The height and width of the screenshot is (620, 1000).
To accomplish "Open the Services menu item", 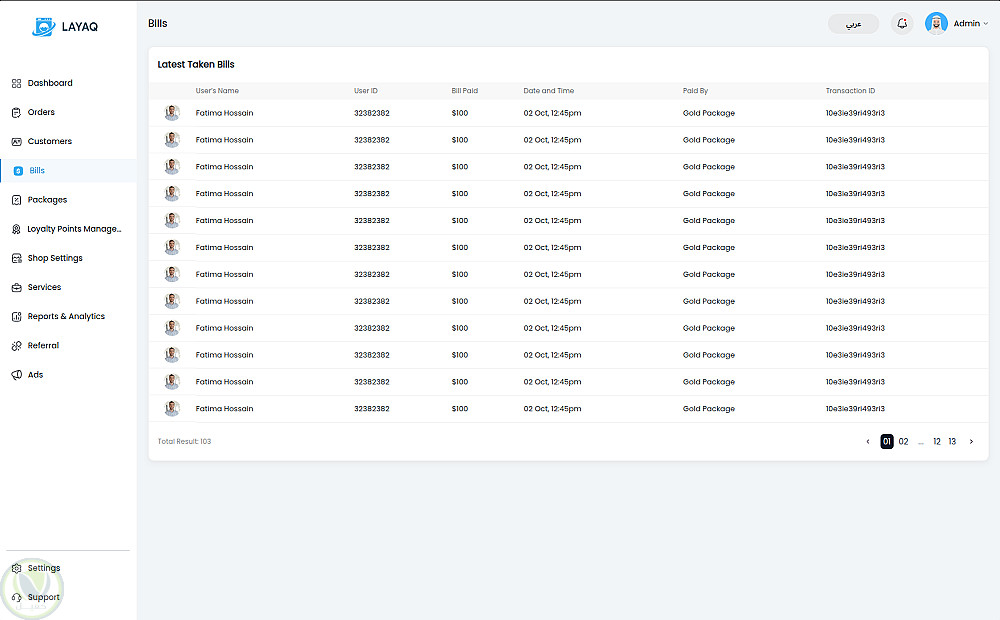I will (68, 288).
